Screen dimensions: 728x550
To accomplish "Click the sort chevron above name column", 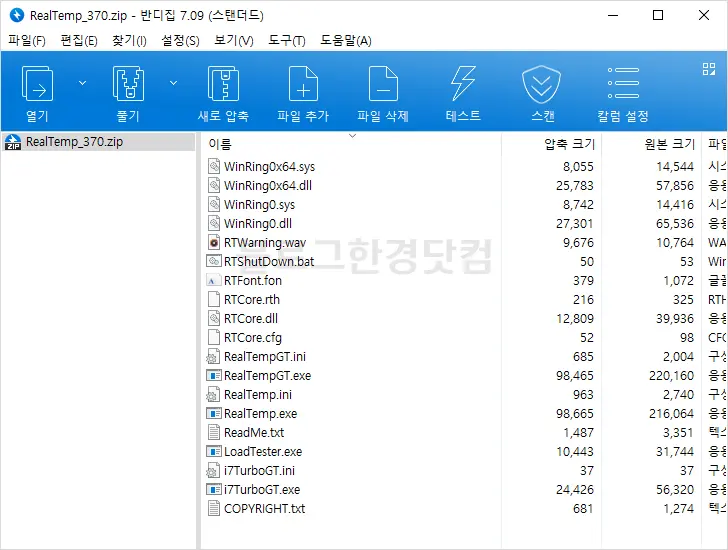I will (x=352, y=136).
